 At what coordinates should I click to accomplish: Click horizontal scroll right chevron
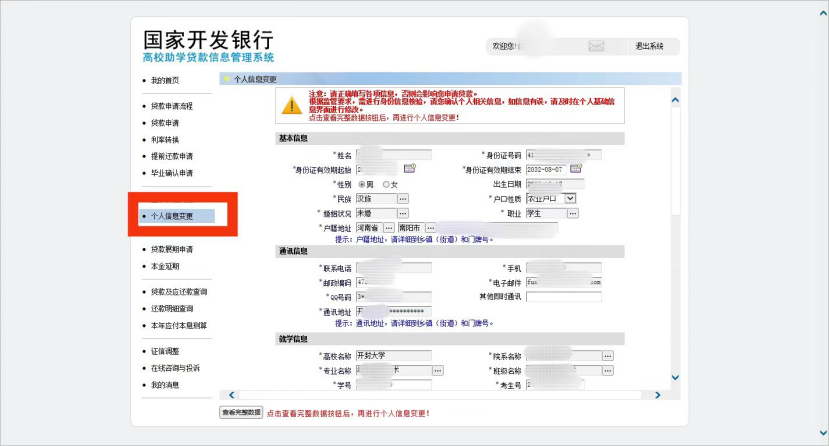point(658,395)
